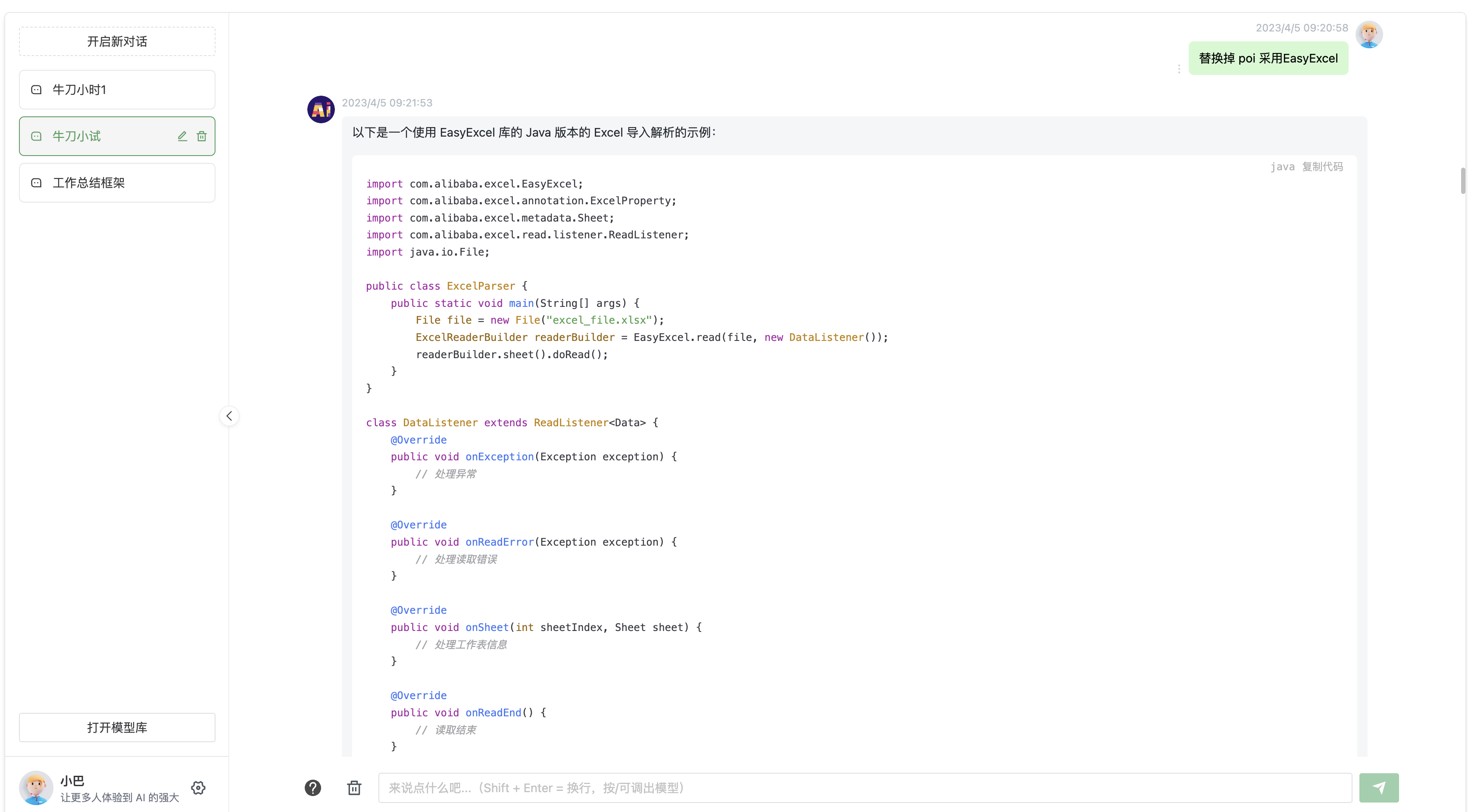This screenshot has width=1468, height=812.
Task: Delete the 牛刀小试 conversation
Action: coord(202,136)
